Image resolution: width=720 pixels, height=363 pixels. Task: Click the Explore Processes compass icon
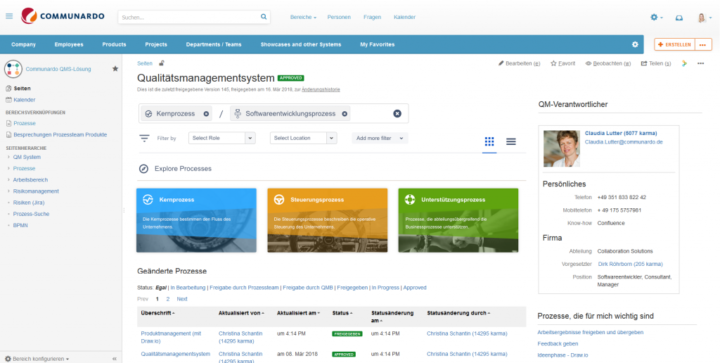[144, 169]
